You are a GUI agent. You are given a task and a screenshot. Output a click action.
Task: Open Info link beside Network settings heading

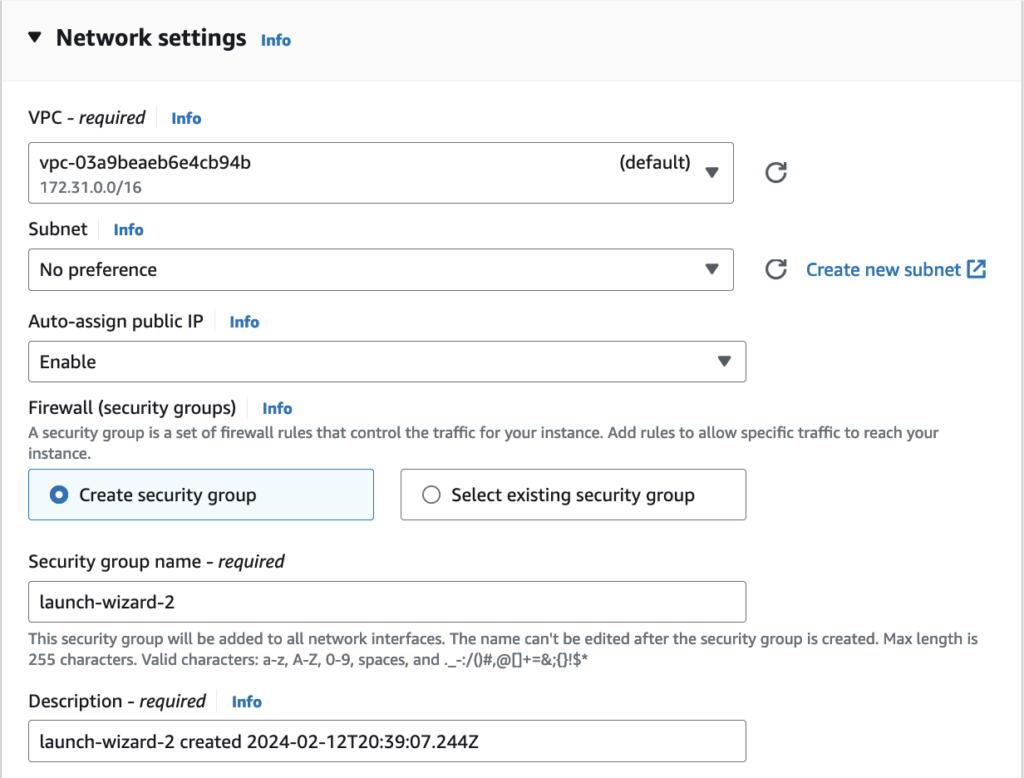click(275, 40)
